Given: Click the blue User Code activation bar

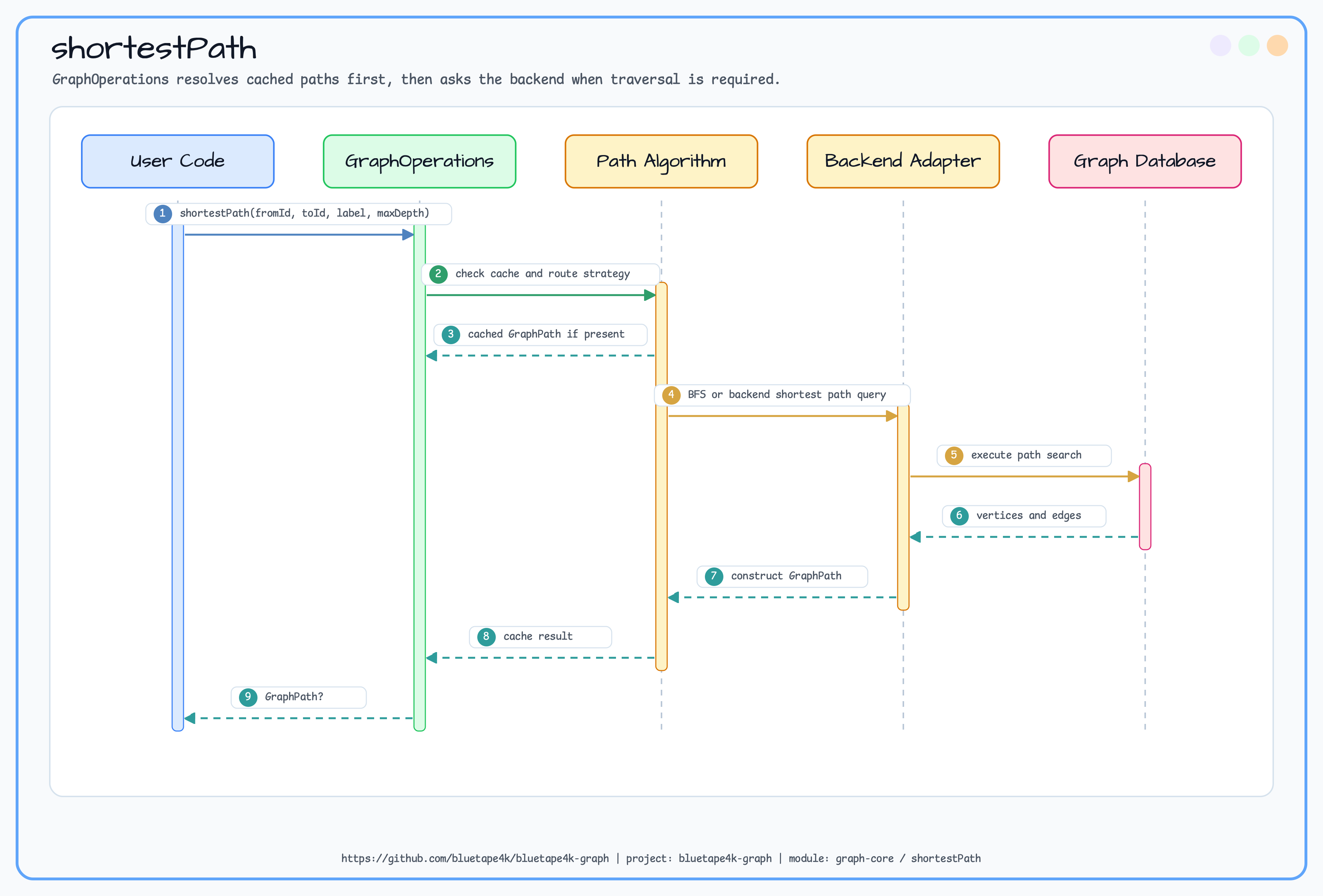Looking at the screenshot, I should pos(177,477).
